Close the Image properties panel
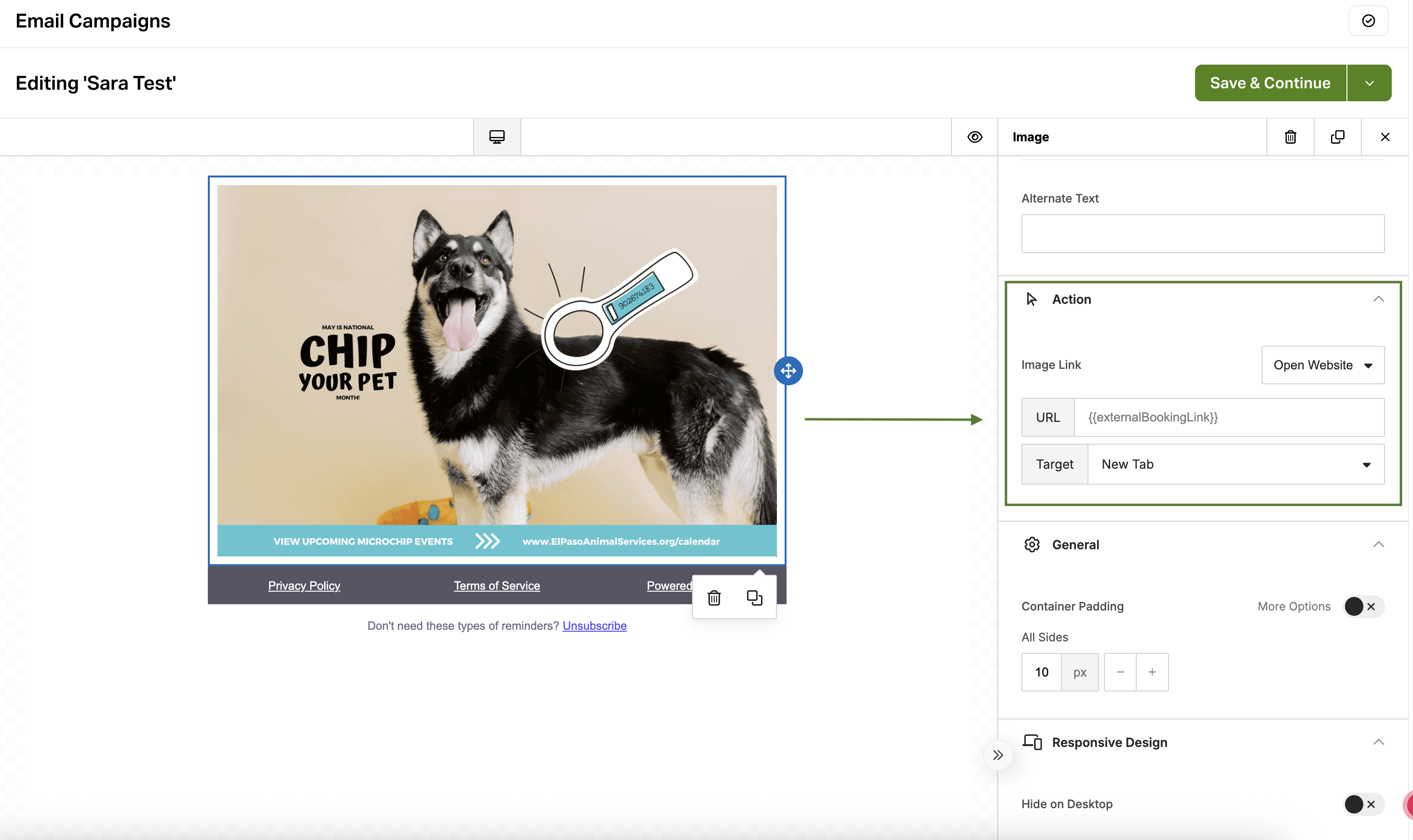This screenshot has width=1413, height=840. point(1385,137)
